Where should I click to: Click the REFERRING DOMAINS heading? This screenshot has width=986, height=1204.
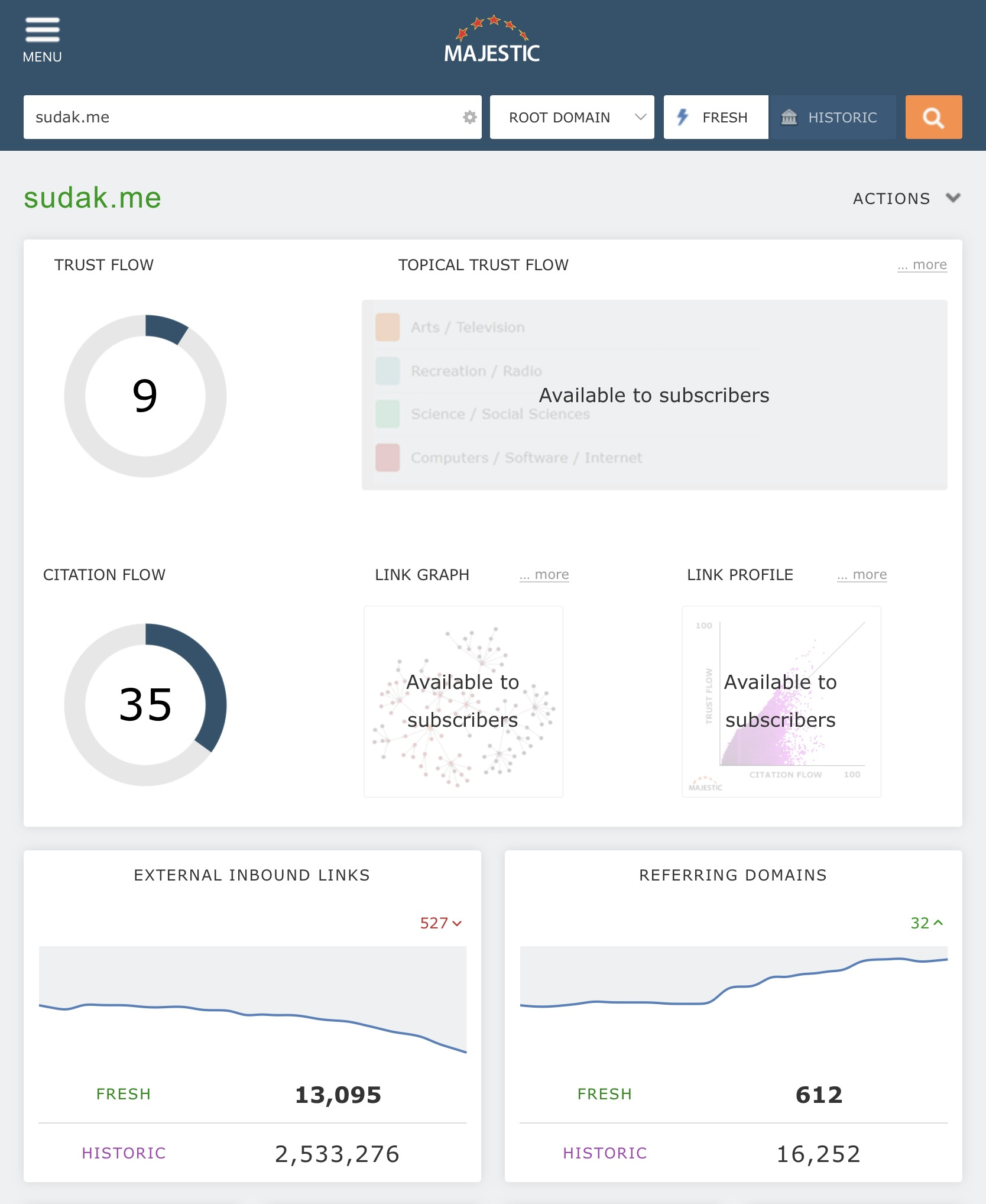pos(733,875)
